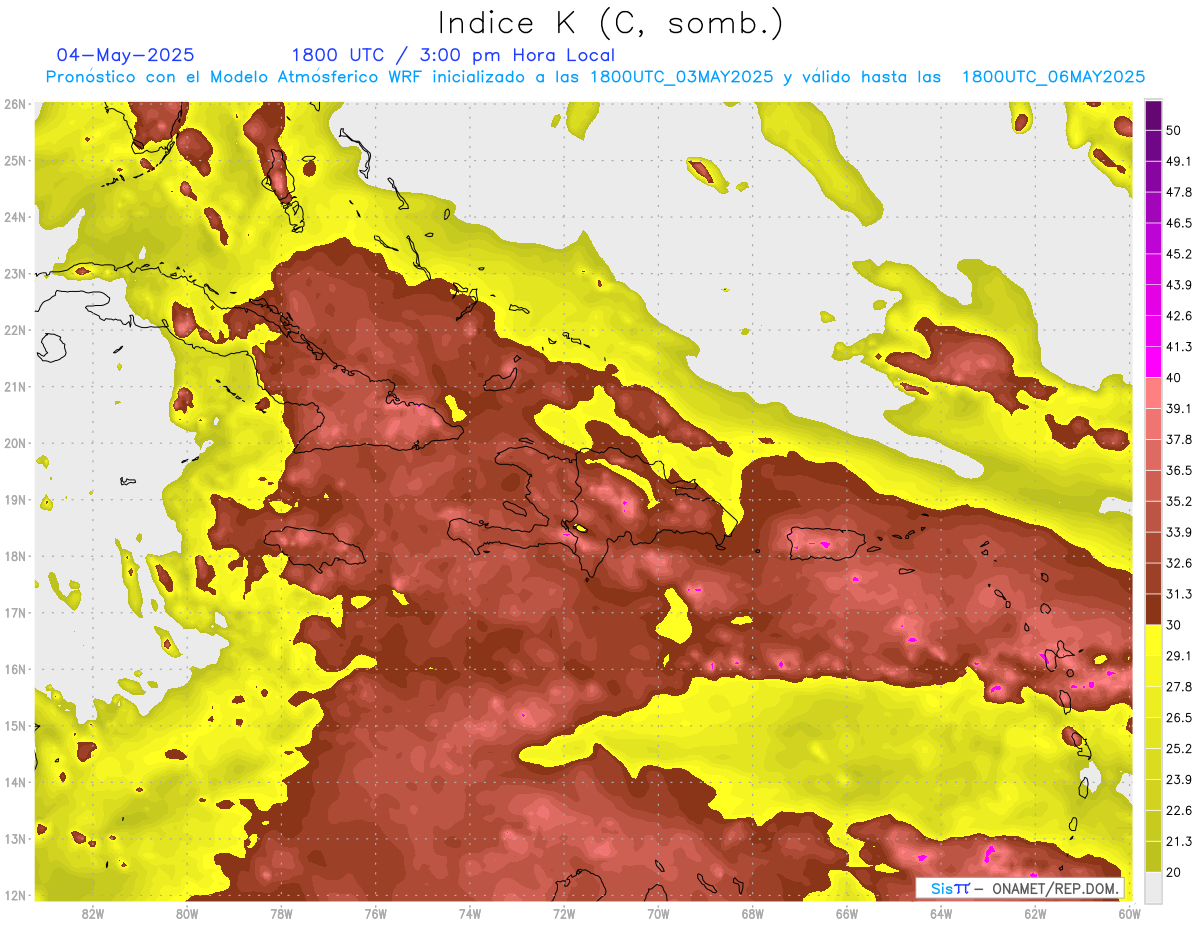The image size is (1200, 927).
Task: Click longitude axis label '76W'
Action: pos(375,913)
